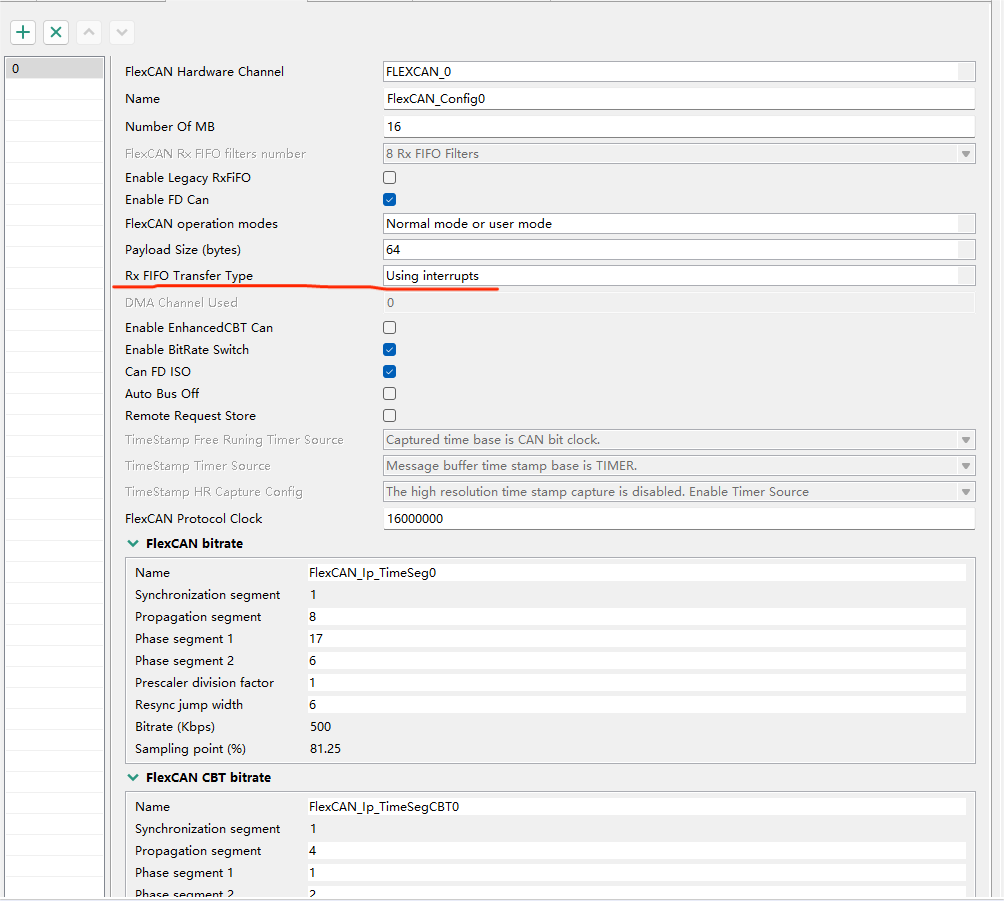This screenshot has width=1004, height=901.
Task: Delete the selected FlexCAN configuration
Action: (55, 32)
